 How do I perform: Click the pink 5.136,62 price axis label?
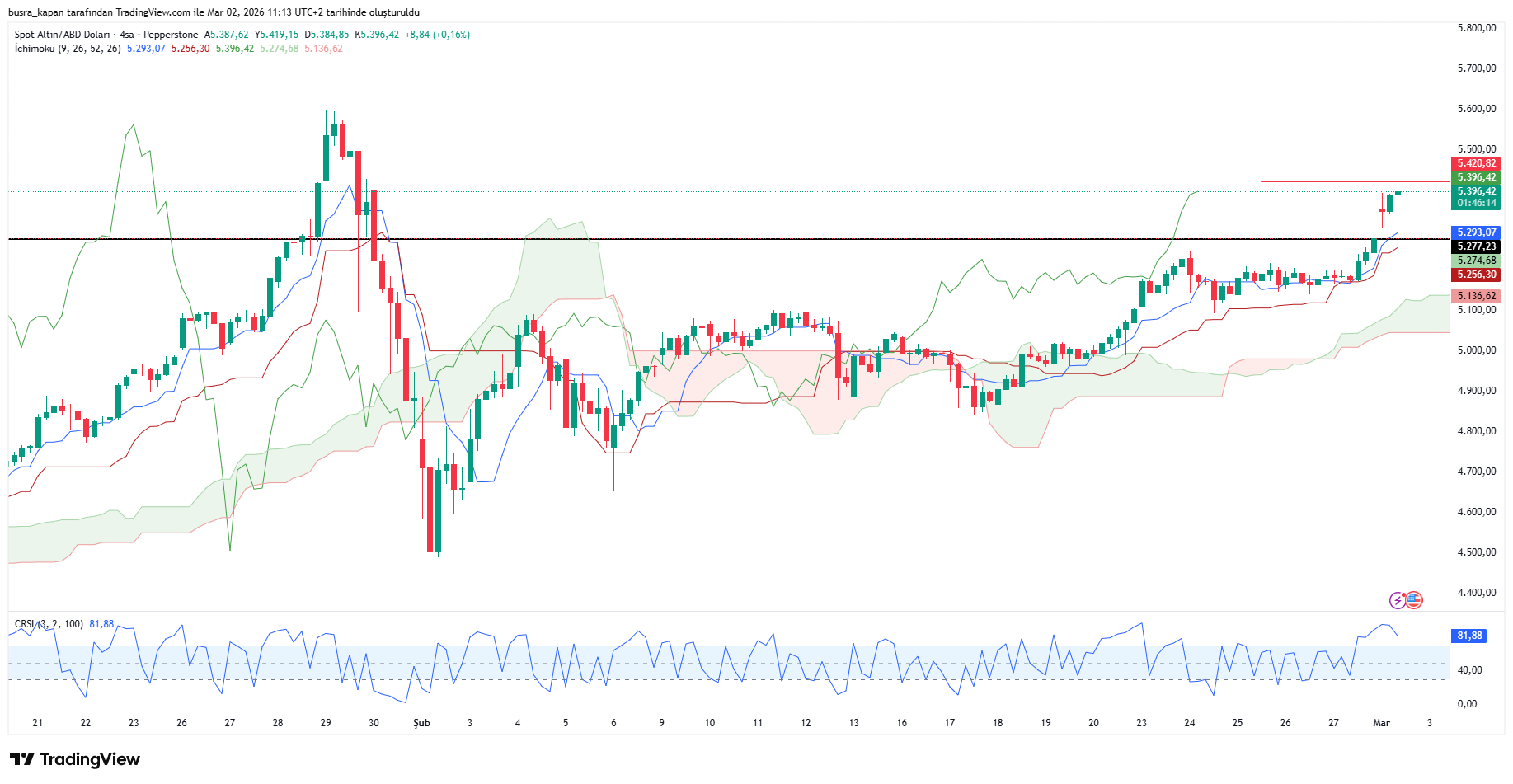[x=1475, y=296]
